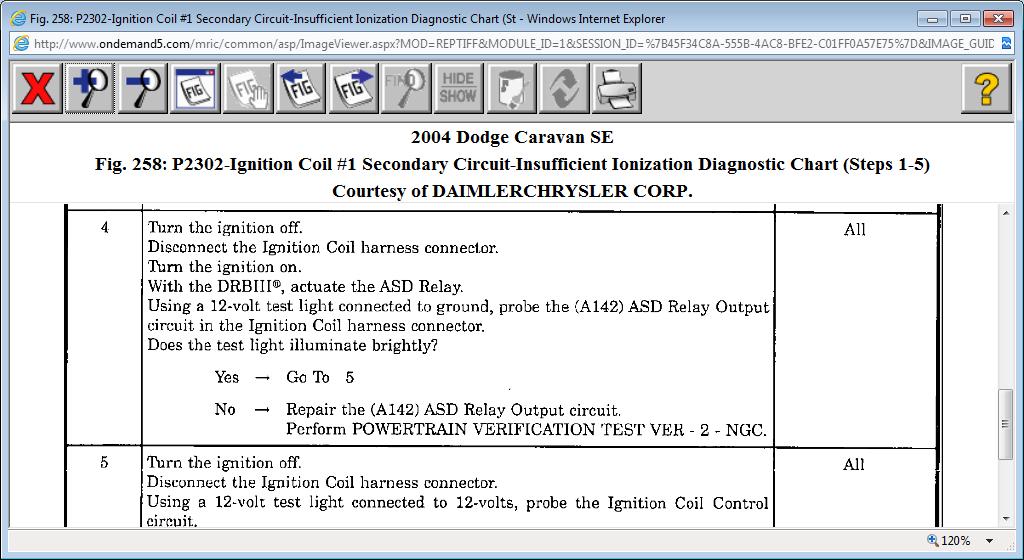Maximize the Internet Explorer window
1024x560 pixels.
pos(965,18)
